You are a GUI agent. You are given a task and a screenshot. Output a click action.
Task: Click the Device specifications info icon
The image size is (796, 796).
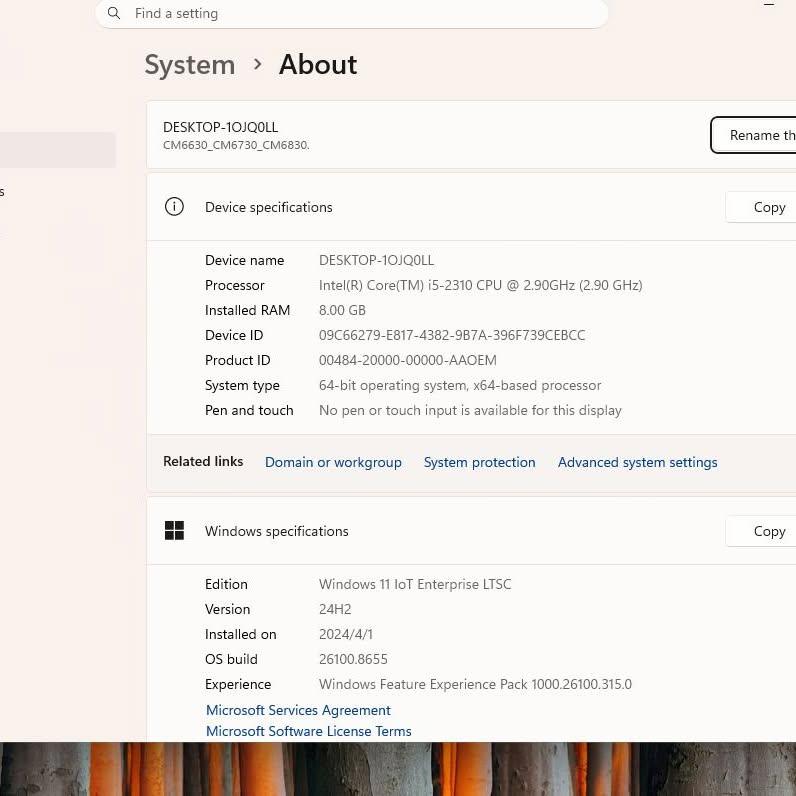click(174, 207)
